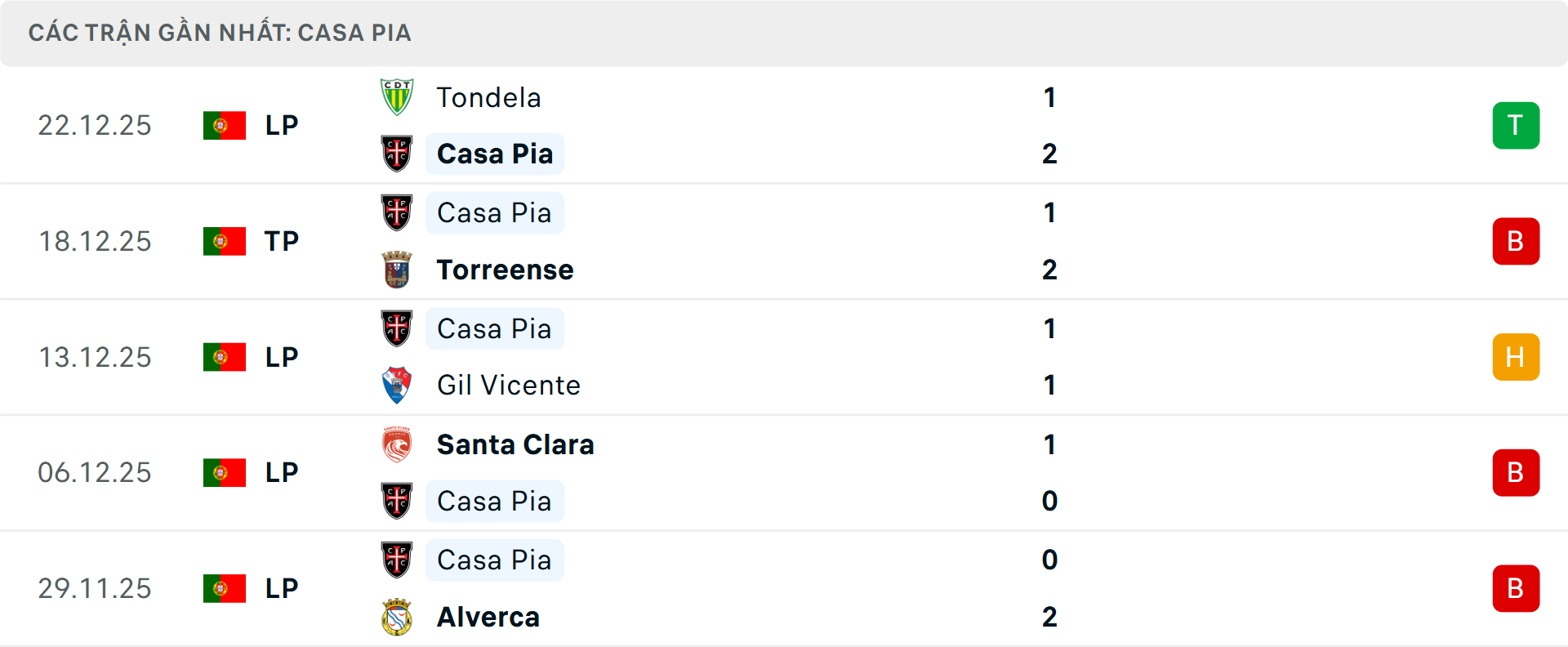Click Portugal flag on the 29.11.25 row
This screenshot has height=647, width=1568.
coord(225,588)
